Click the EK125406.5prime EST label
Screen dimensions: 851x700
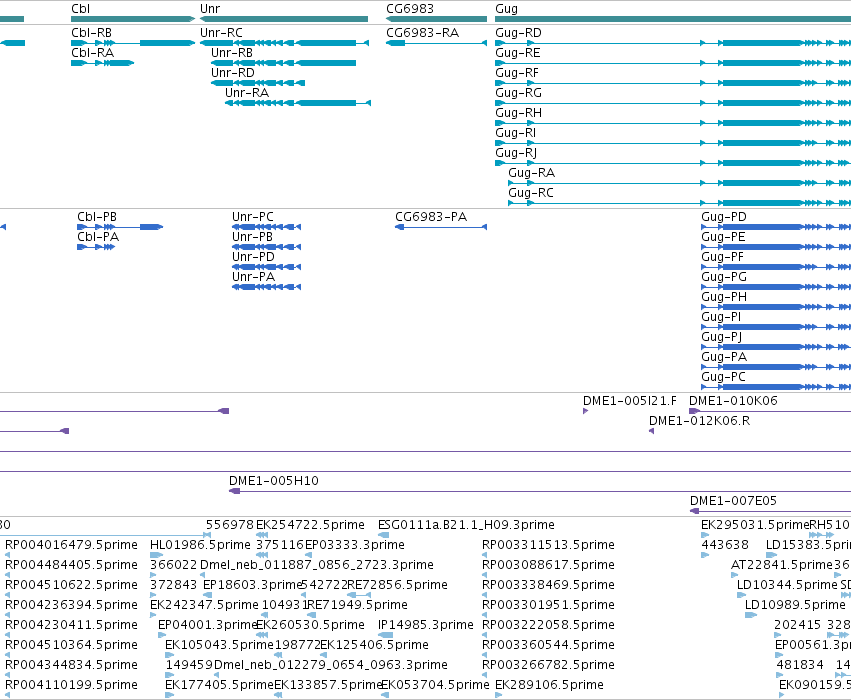[374, 646]
